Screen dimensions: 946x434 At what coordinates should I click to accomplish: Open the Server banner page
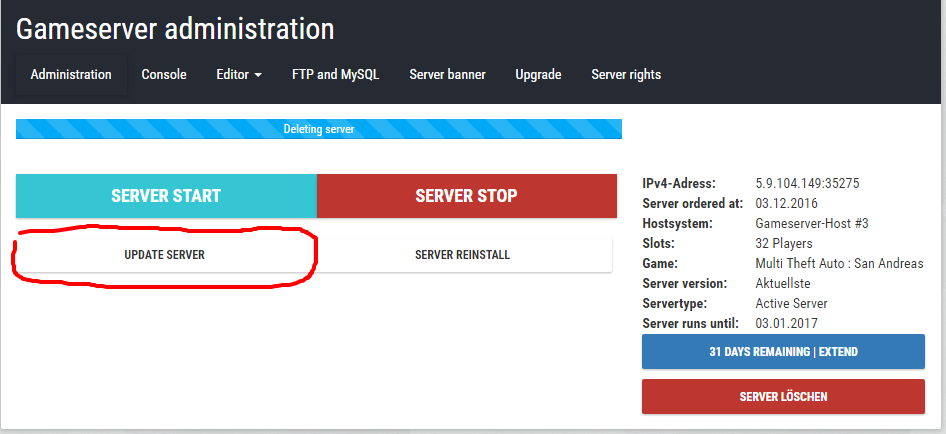[x=447, y=75]
